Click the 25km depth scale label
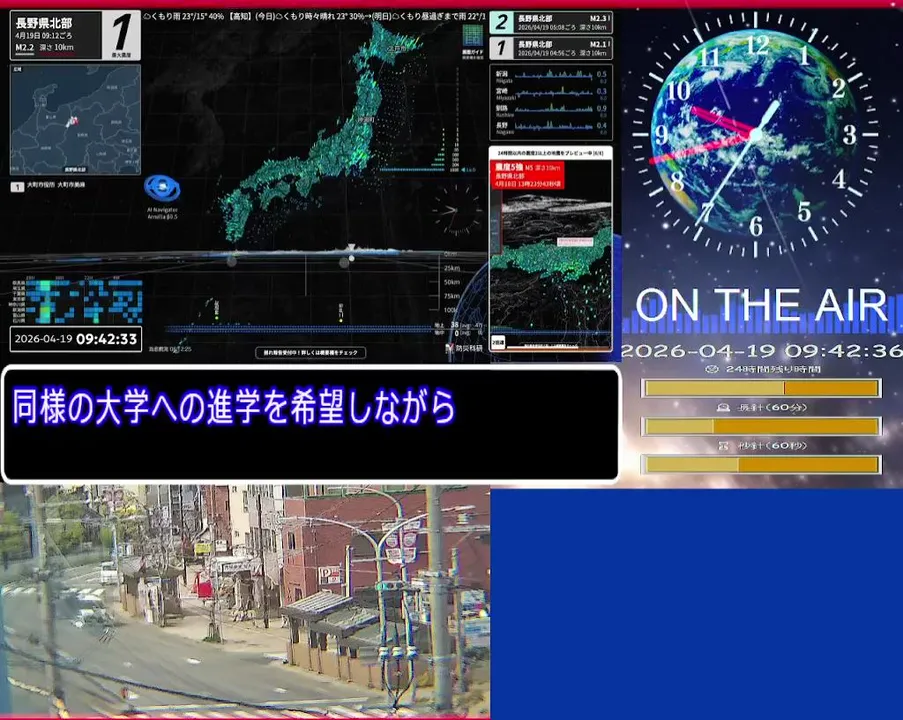This screenshot has height=720, width=903. pyautogui.click(x=452, y=268)
